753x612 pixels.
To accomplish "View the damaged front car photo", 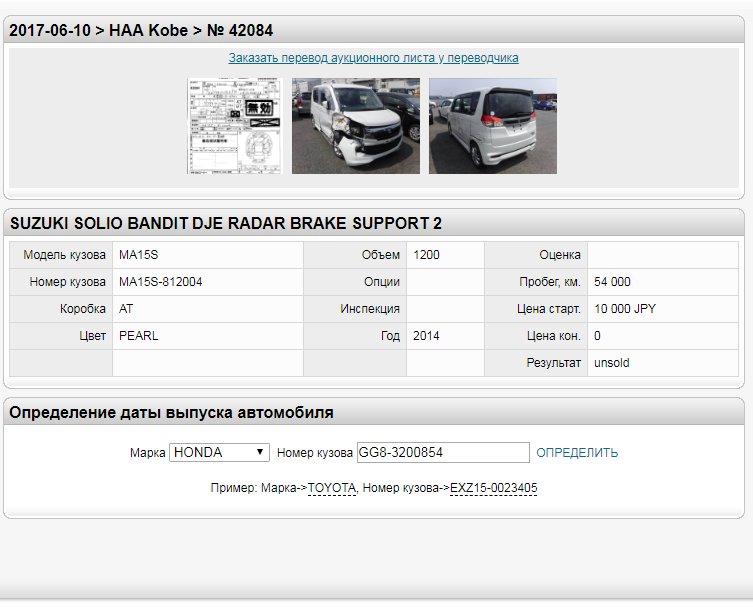I will (356, 126).
